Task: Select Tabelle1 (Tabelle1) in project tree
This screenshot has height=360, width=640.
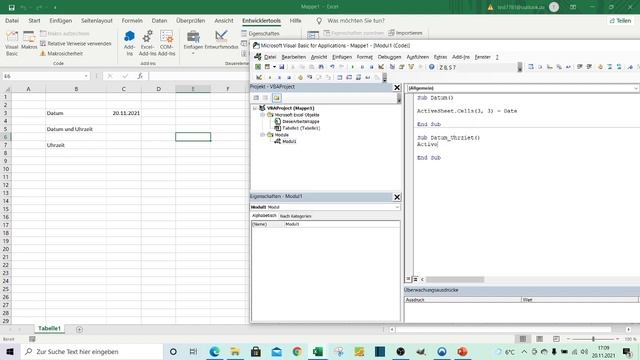Action: pos(301,128)
